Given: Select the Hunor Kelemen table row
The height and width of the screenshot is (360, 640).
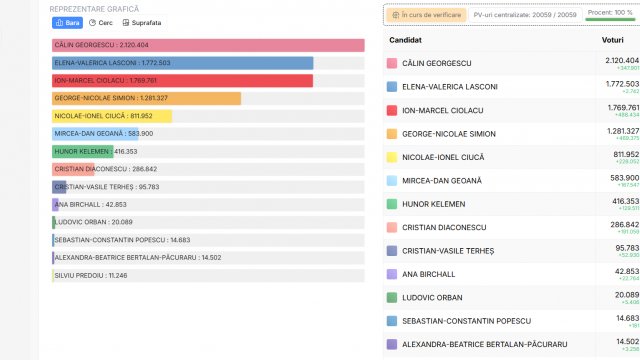Looking at the screenshot, I should 511,204.
